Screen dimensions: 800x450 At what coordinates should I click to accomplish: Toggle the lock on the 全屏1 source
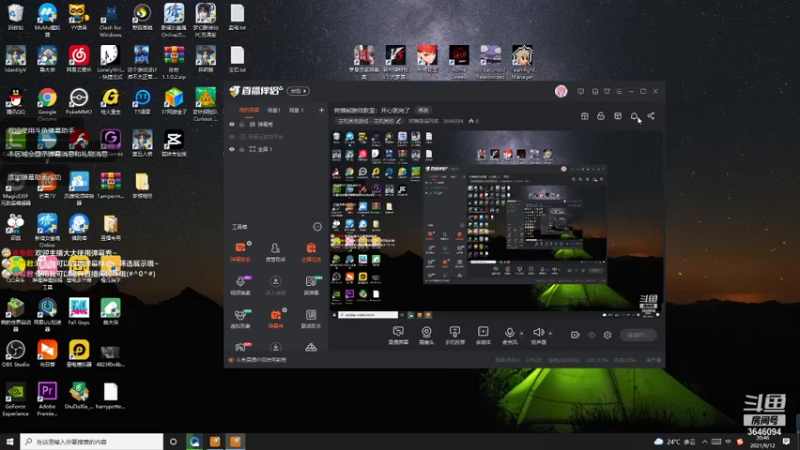(x=242, y=149)
